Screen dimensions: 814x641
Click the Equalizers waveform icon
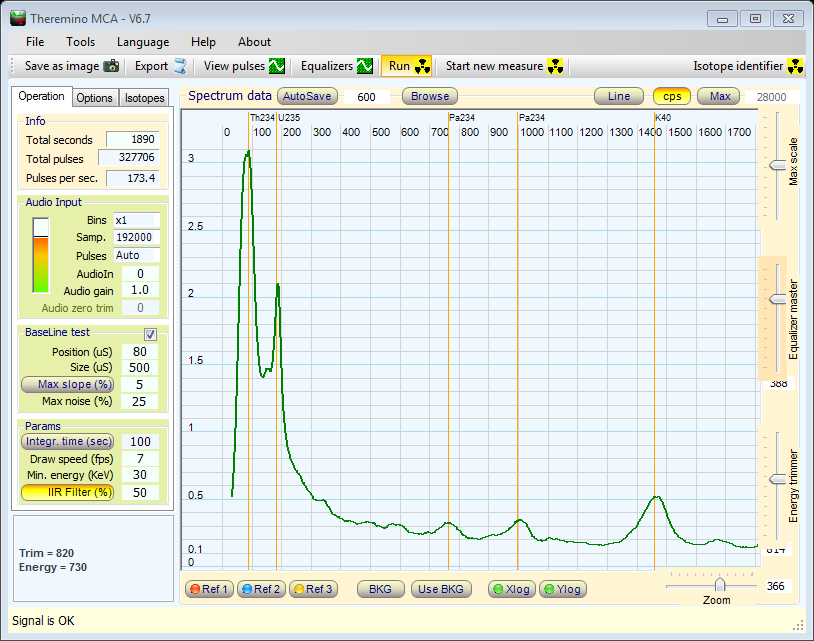(365, 67)
